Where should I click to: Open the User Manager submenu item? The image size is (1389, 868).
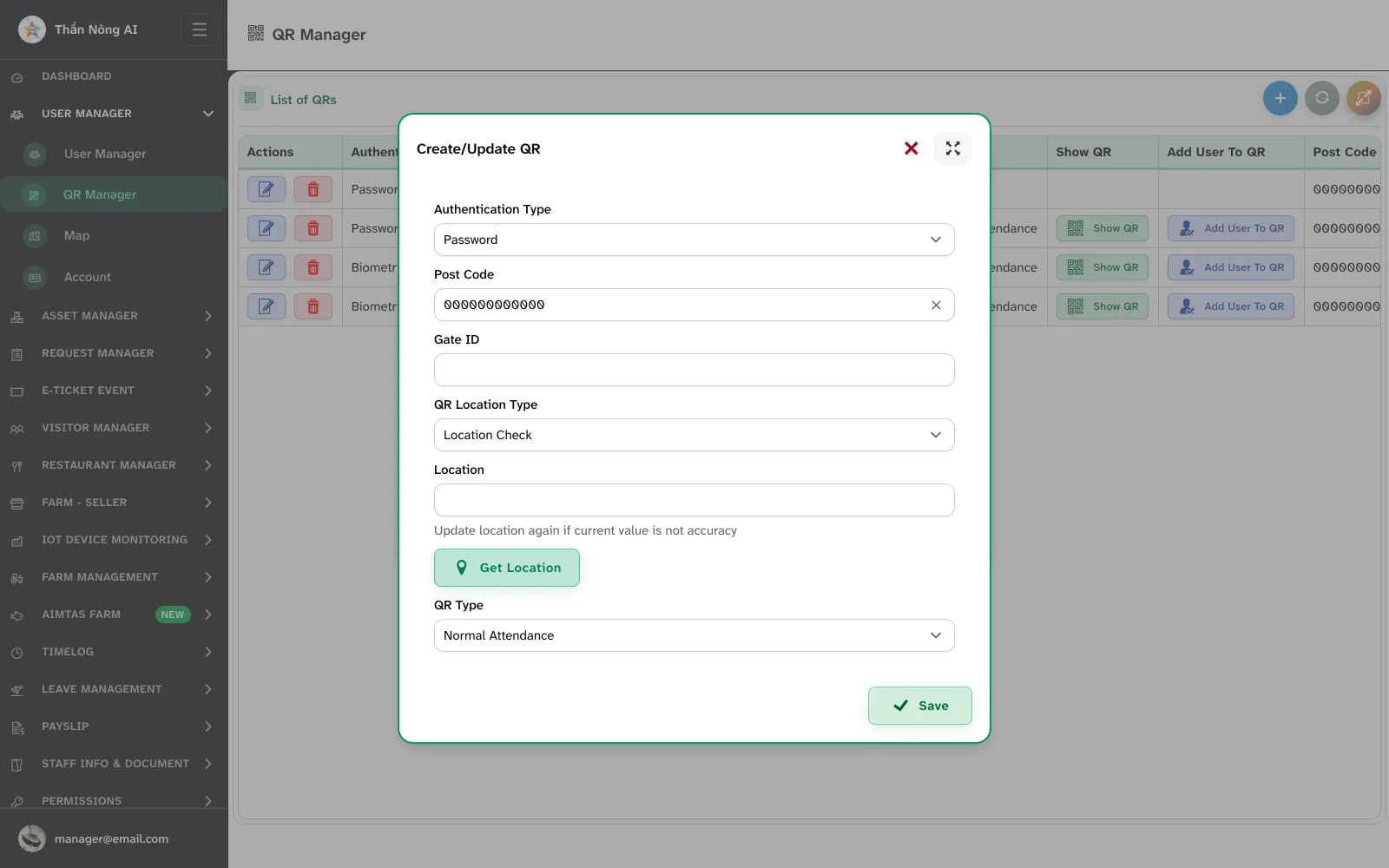click(x=114, y=154)
